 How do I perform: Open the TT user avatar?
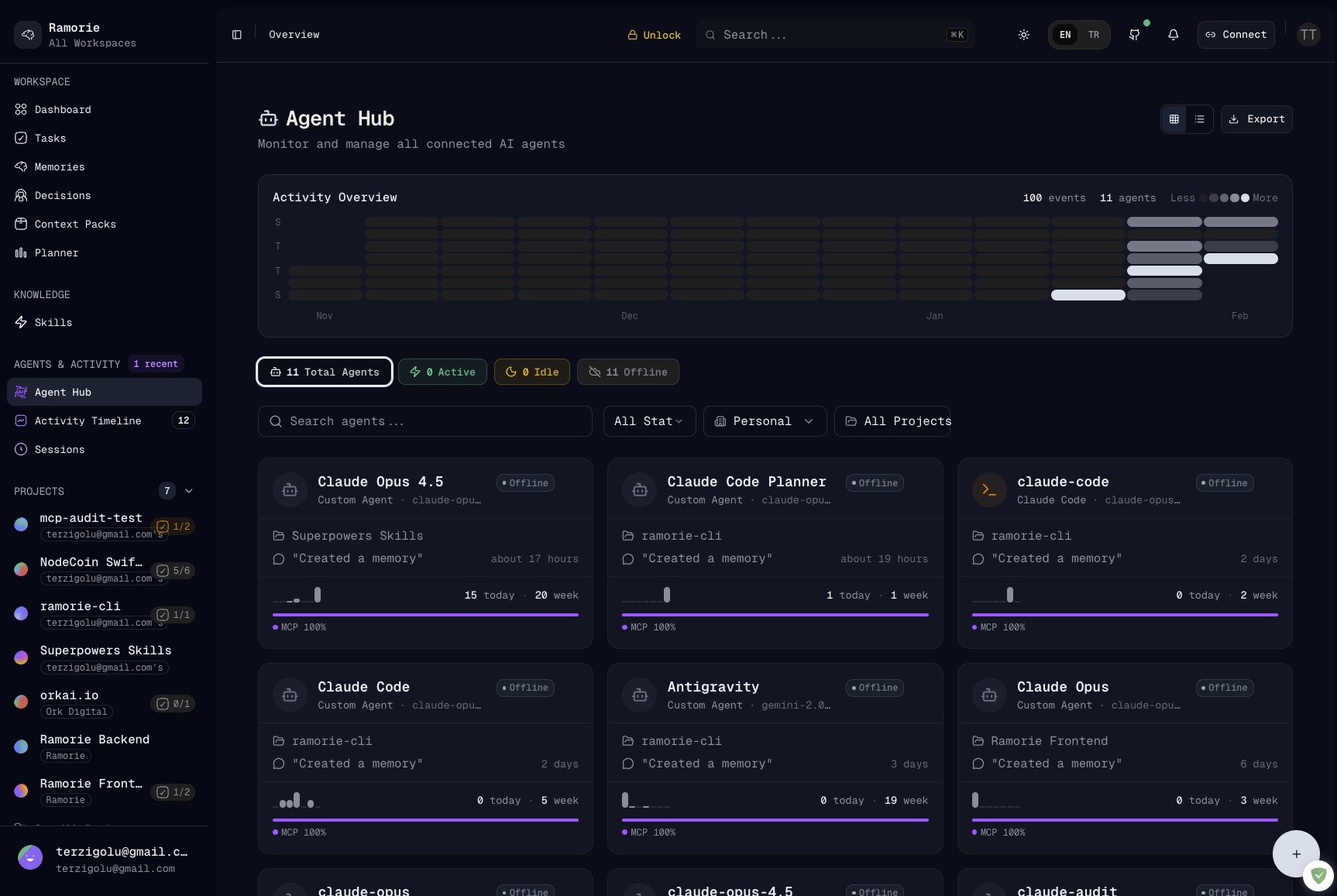pos(1308,35)
